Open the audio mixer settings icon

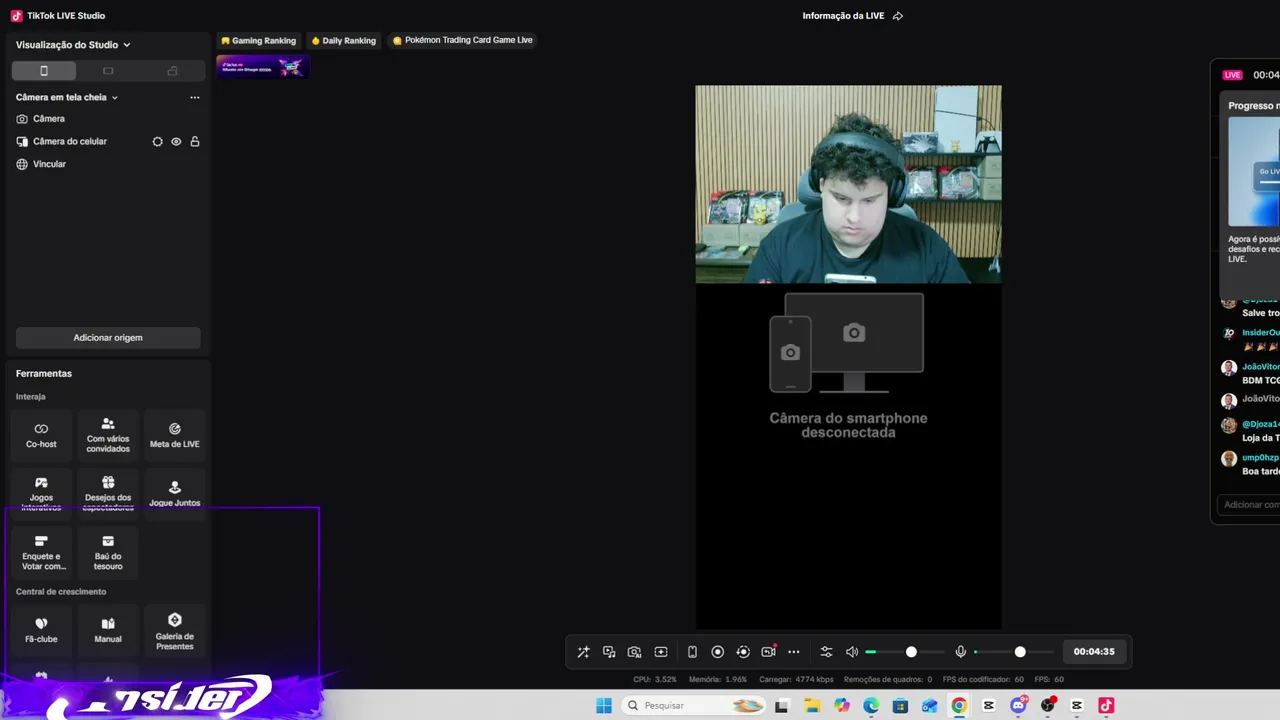coord(826,652)
